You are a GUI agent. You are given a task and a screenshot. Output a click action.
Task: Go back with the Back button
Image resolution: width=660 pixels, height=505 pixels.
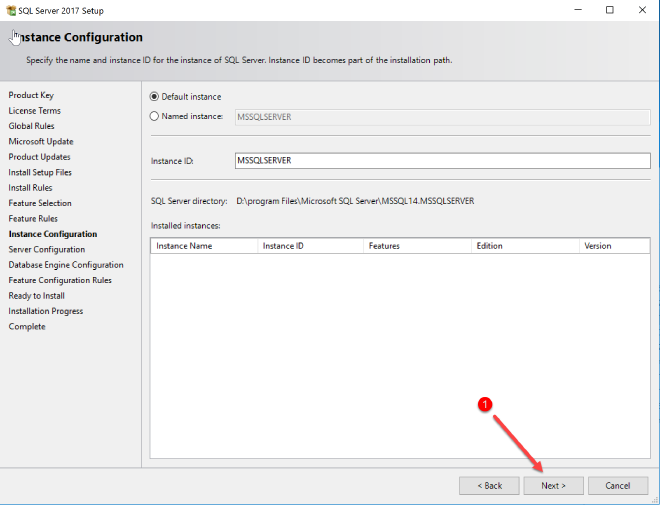pos(489,485)
